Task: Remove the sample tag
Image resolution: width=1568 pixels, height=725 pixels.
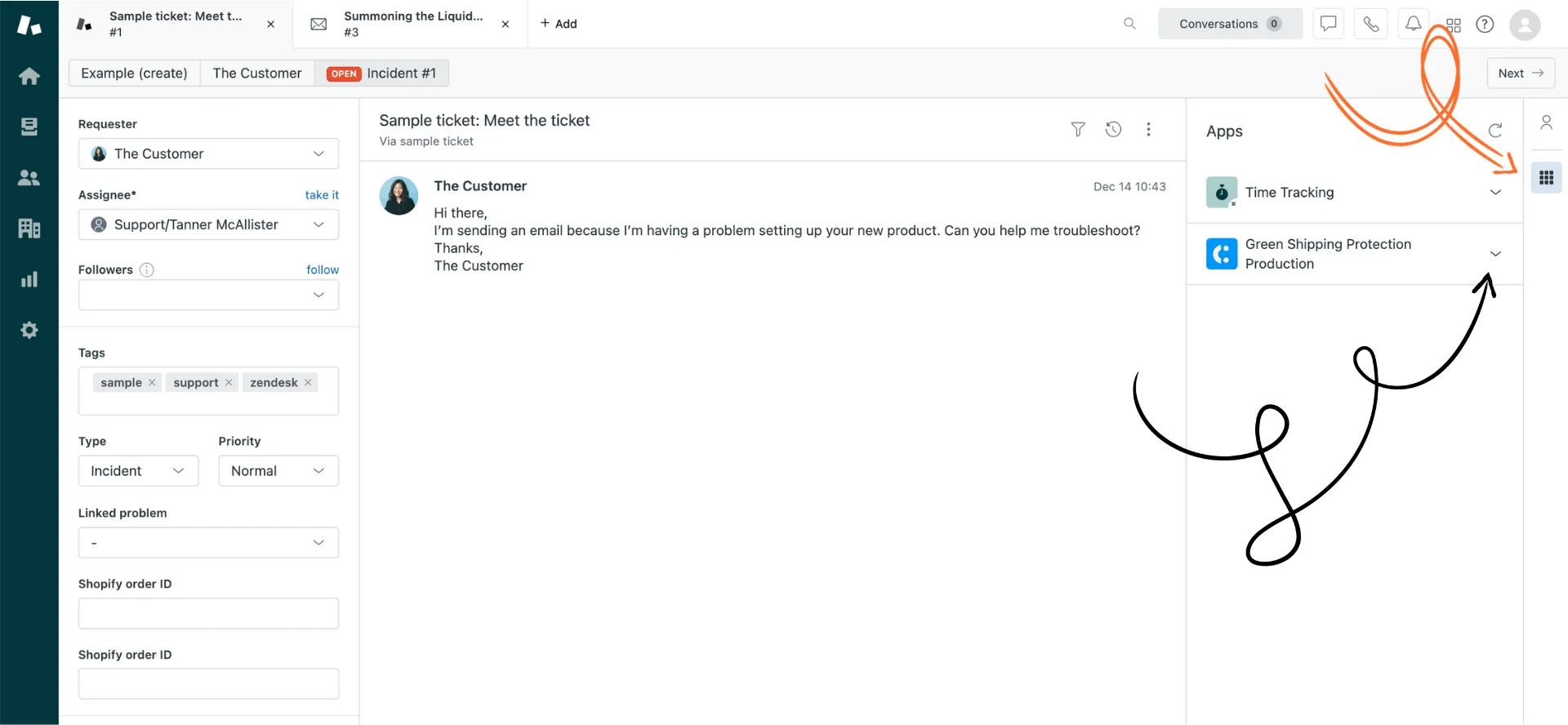Action: click(x=152, y=382)
